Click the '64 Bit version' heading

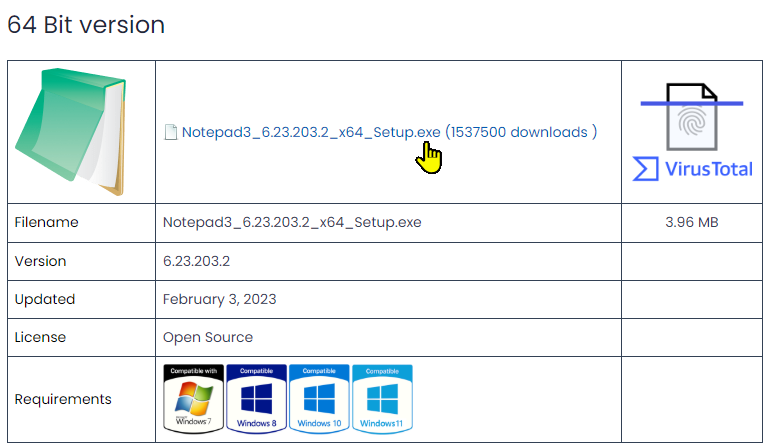click(x=86, y=25)
